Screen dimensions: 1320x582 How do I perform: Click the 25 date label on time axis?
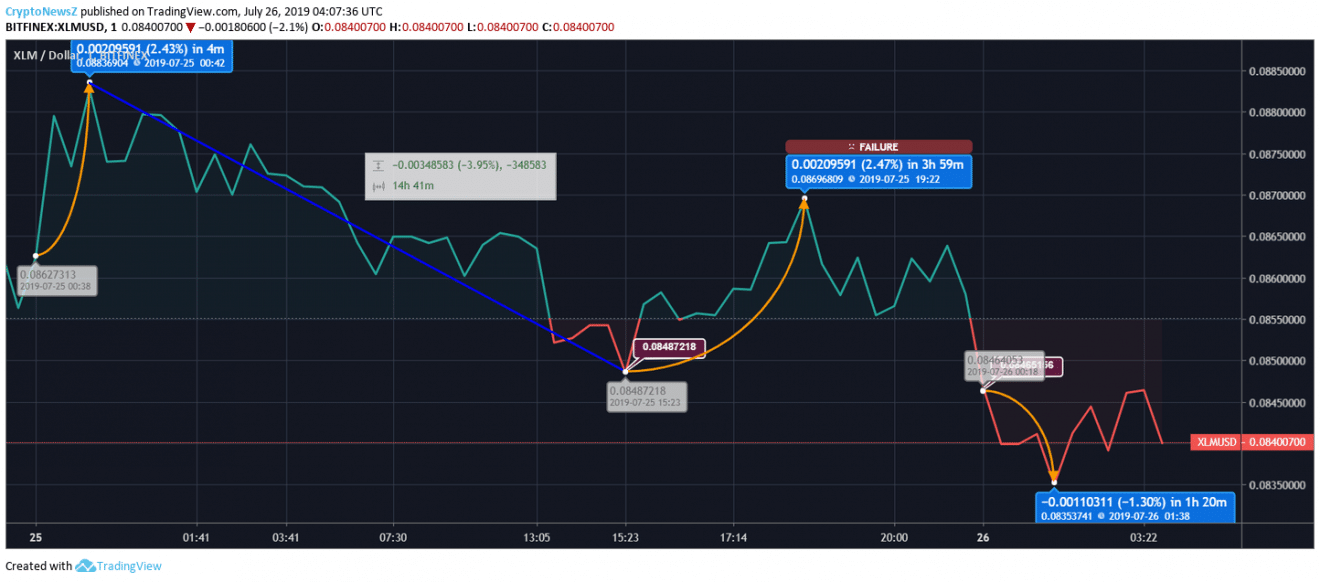(36, 537)
